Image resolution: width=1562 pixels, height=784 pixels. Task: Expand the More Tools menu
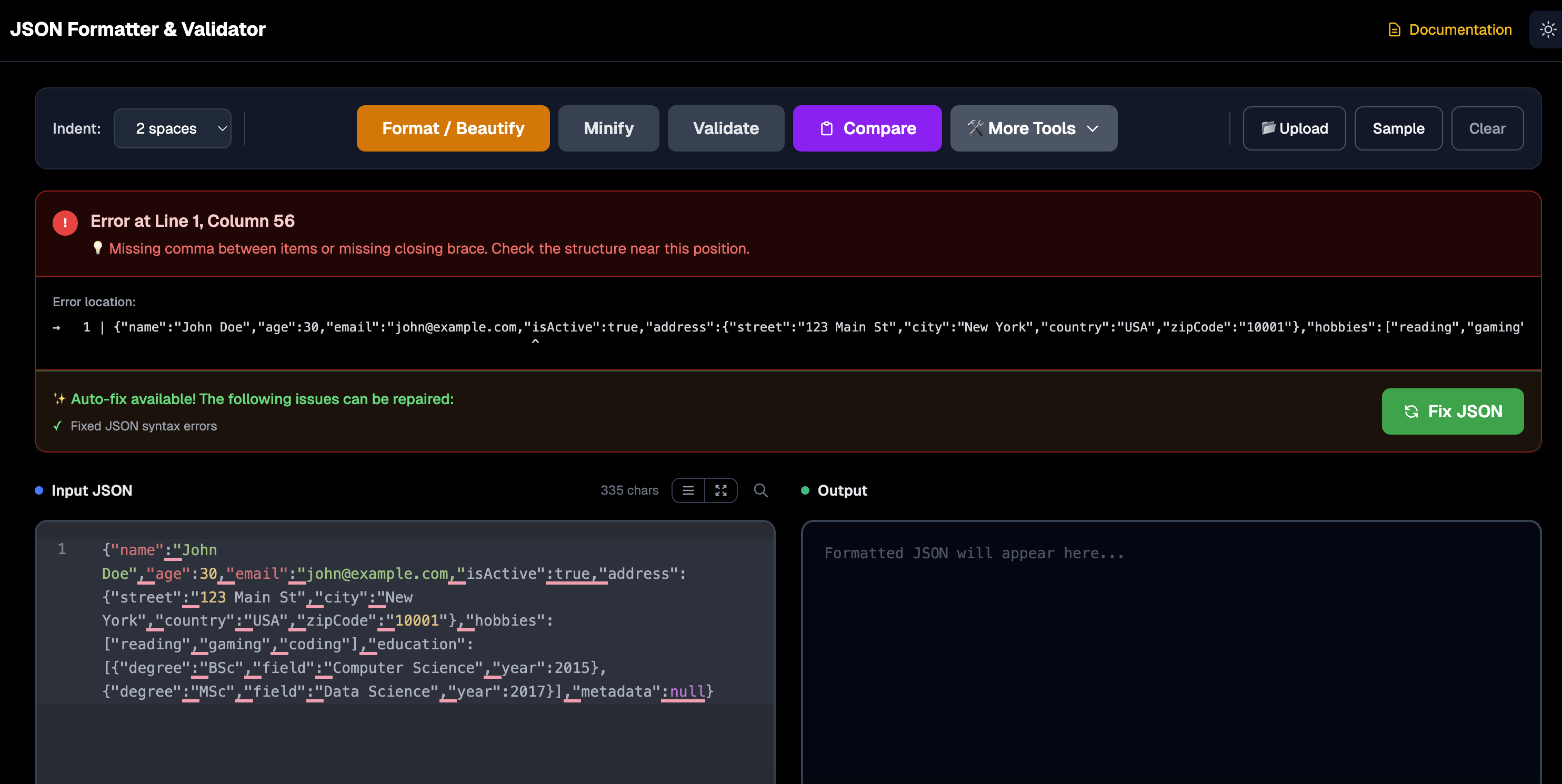coord(1033,128)
